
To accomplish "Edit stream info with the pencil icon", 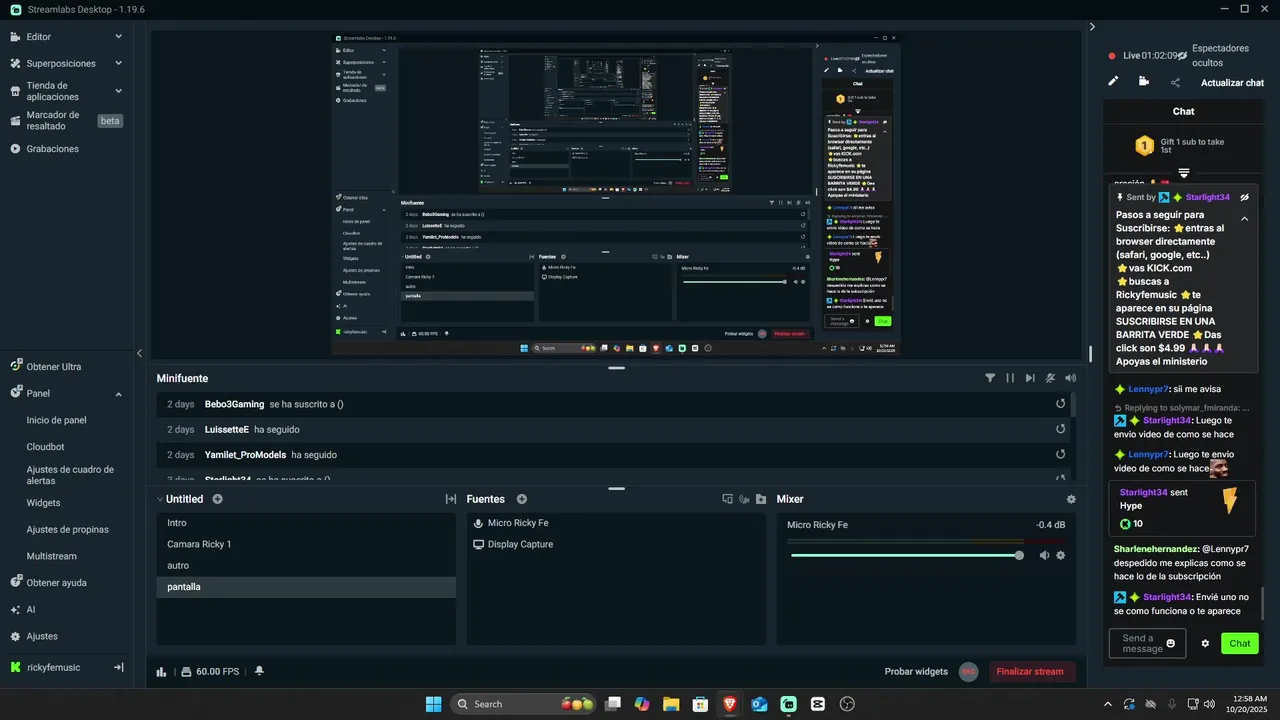I will click(1113, 82).
